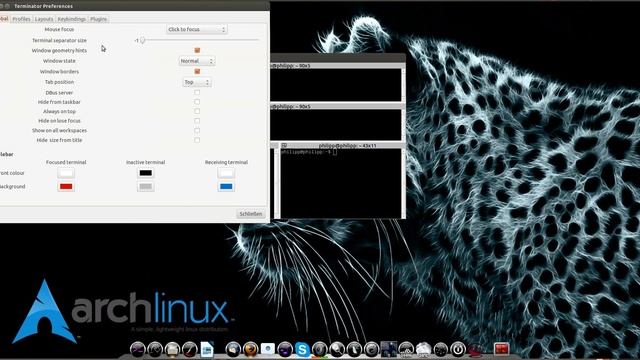Enable the Hide on lose focus checkbox

[197, 121]
